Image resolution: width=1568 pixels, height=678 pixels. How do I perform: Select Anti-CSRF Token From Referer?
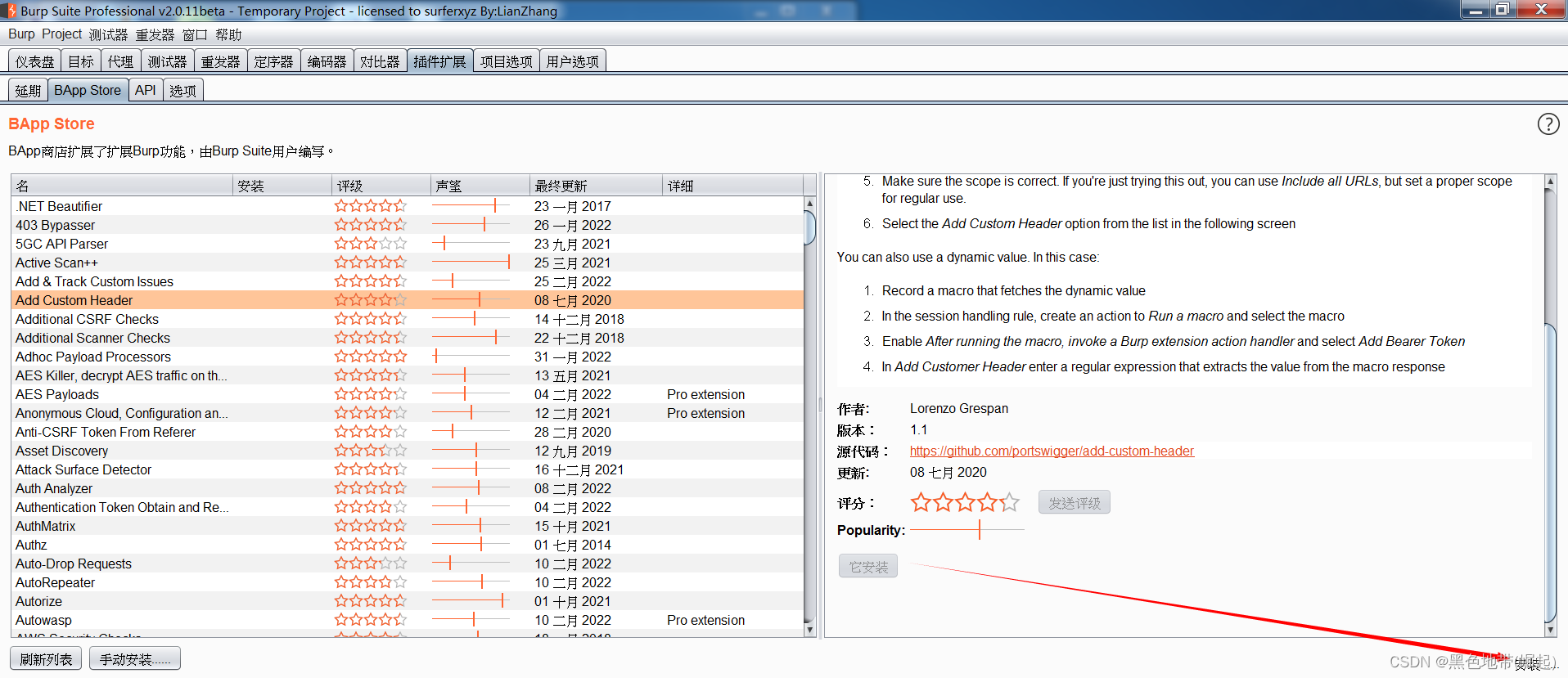(408, 432)
